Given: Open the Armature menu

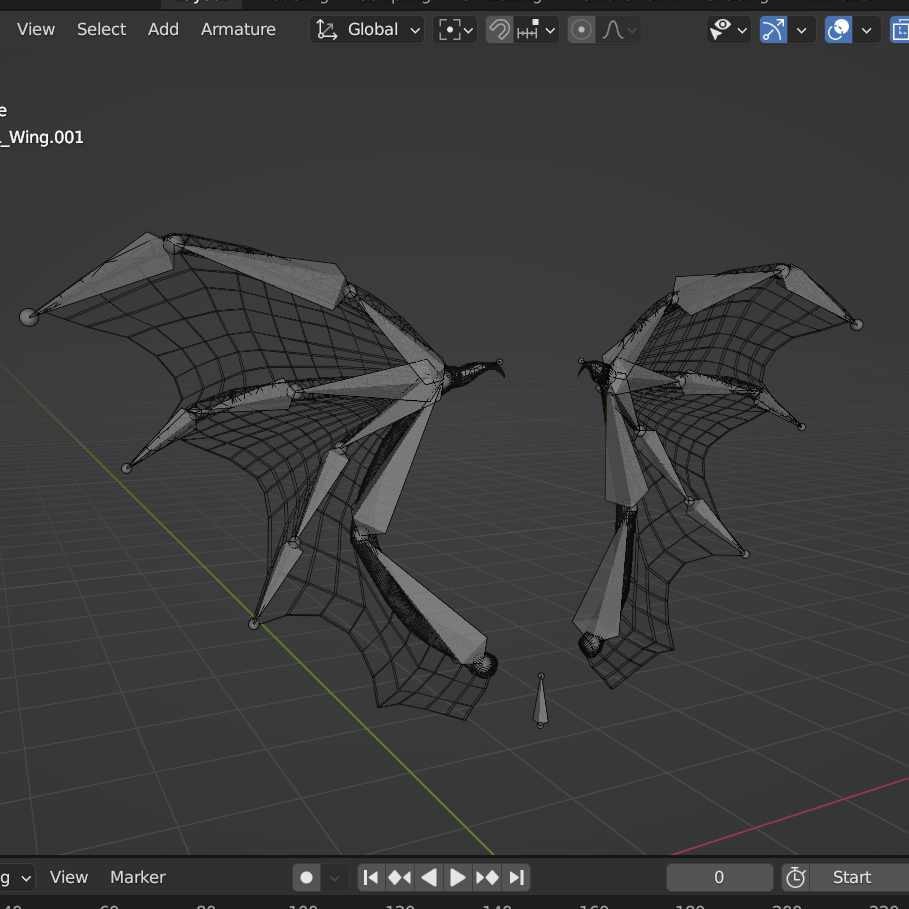Looking at the screenshot, I should coord(238,29).
